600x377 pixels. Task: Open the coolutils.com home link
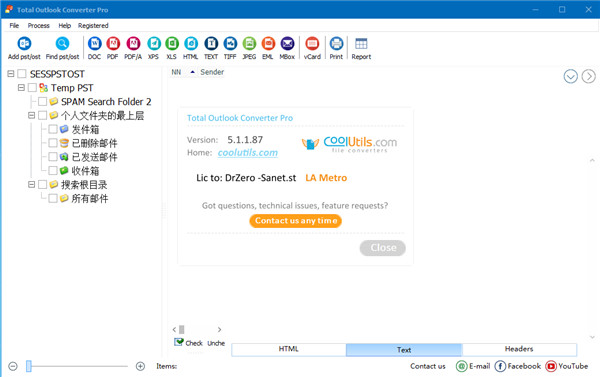[248, 153]
